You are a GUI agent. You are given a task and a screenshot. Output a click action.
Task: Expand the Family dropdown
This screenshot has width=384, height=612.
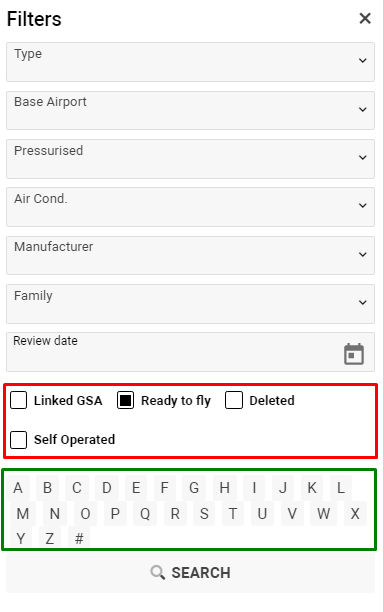point(190,303)
